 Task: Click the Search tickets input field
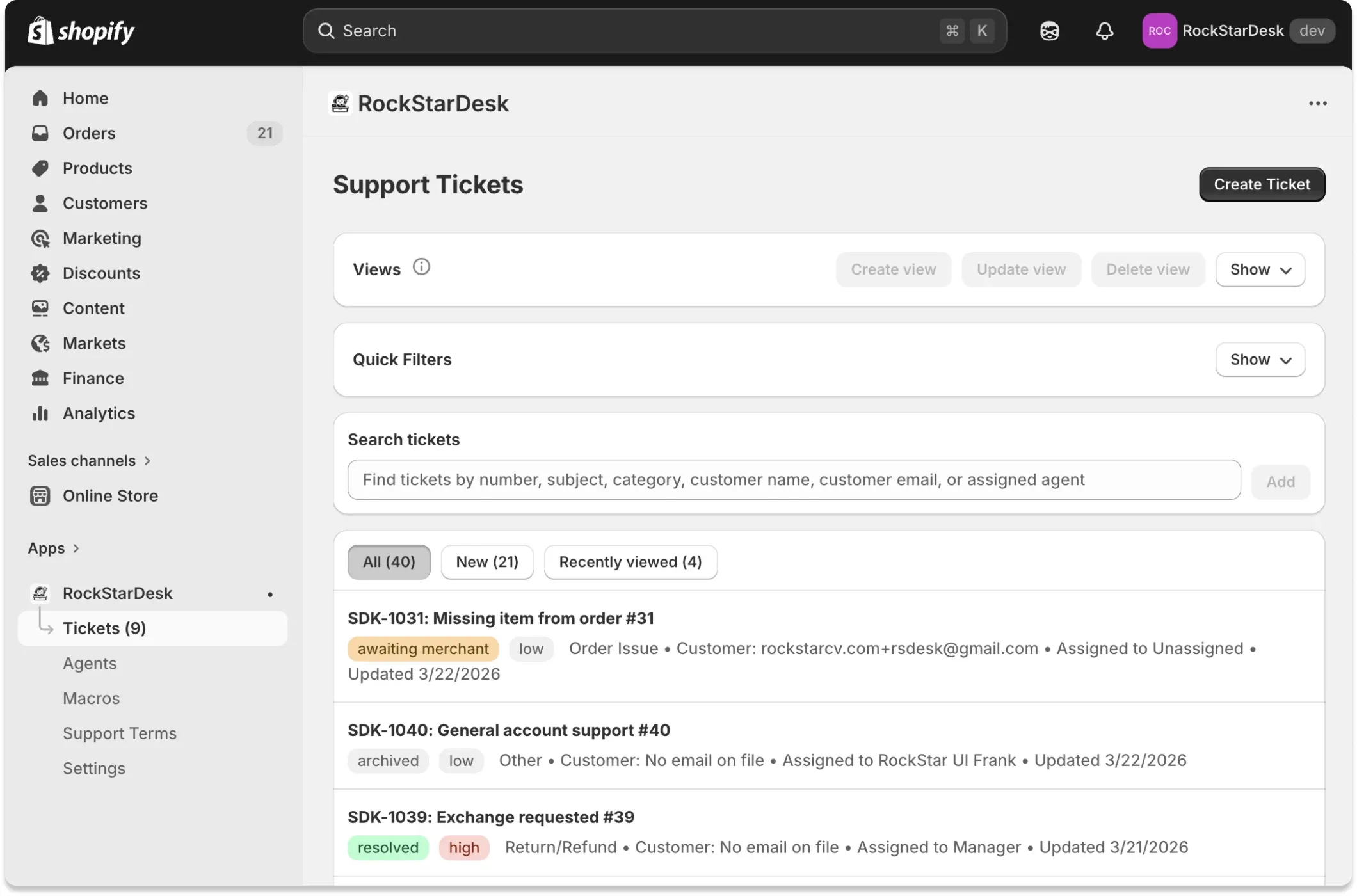click(x=794, y=480)
